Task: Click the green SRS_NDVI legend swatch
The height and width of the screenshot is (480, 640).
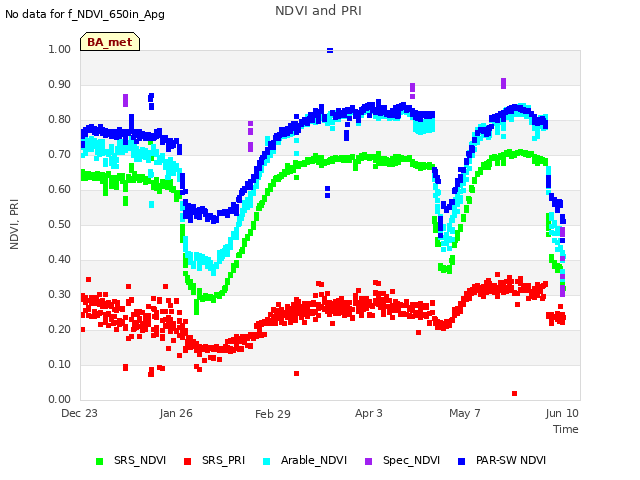Action: click(99, 461)
